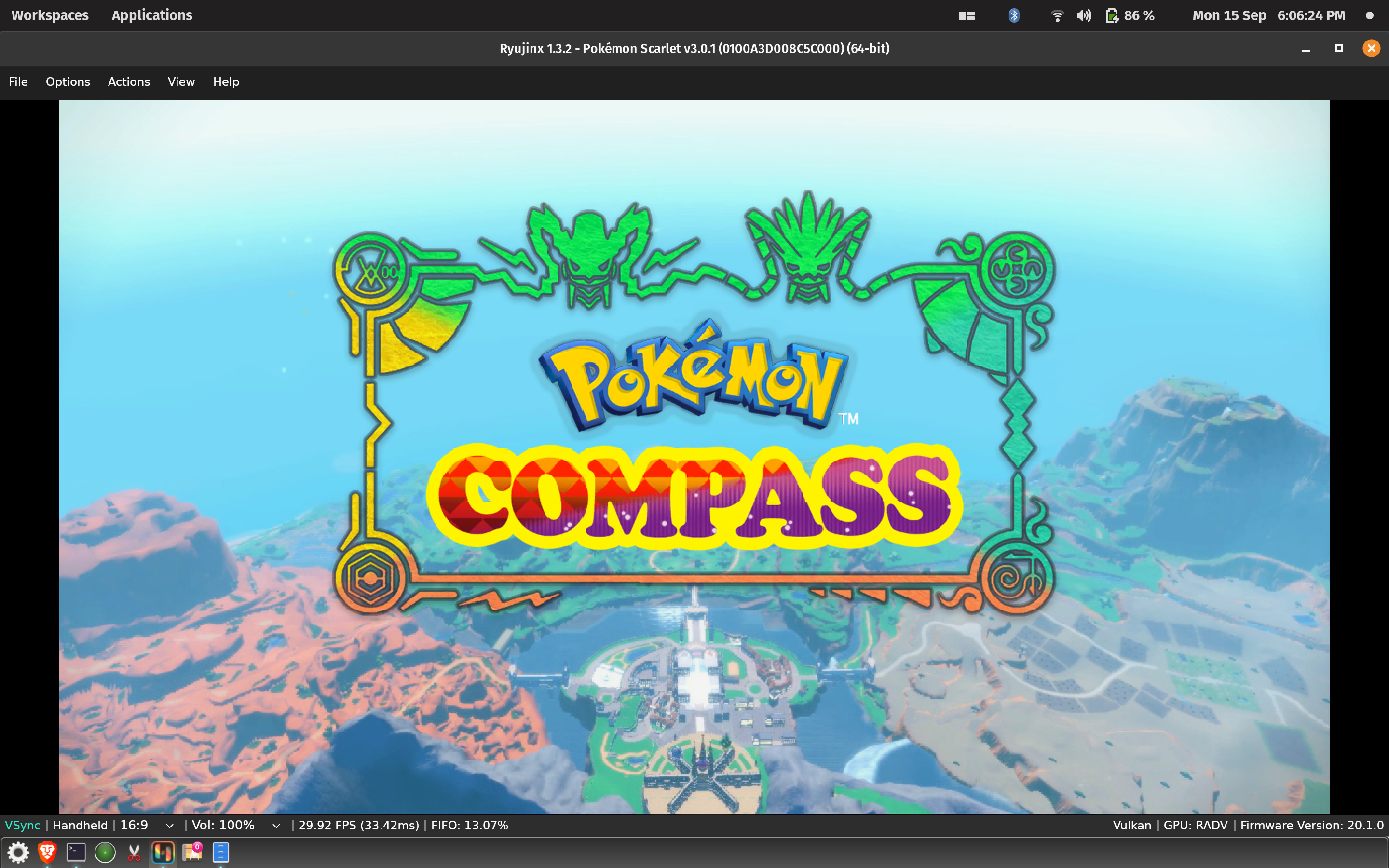Open the terminal from the dock

point(76,853)
